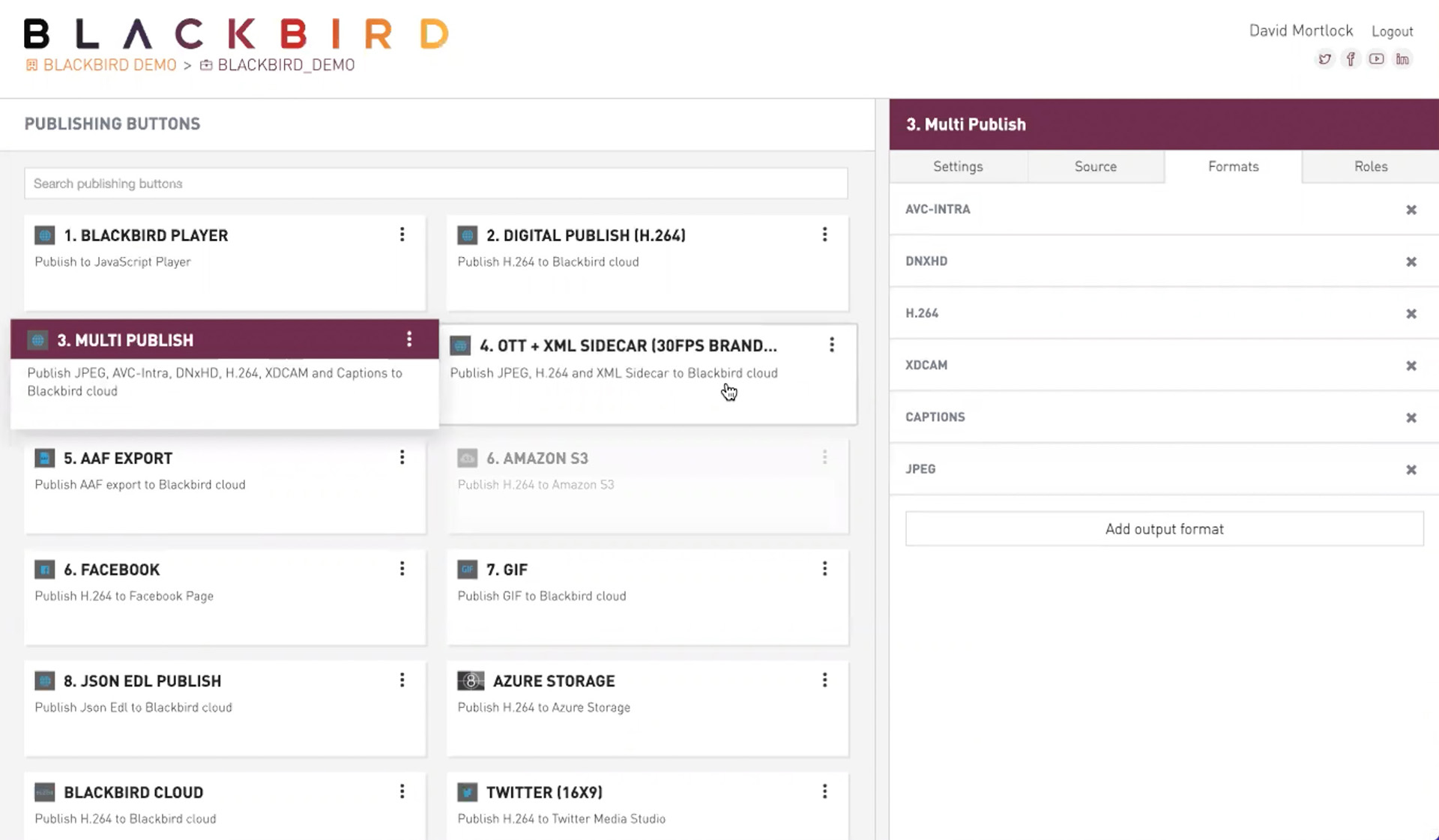
Task: Go to BLACKBIRD DEMO breadcrumb link
Action: pyautogui.click(x=109, y=65)
